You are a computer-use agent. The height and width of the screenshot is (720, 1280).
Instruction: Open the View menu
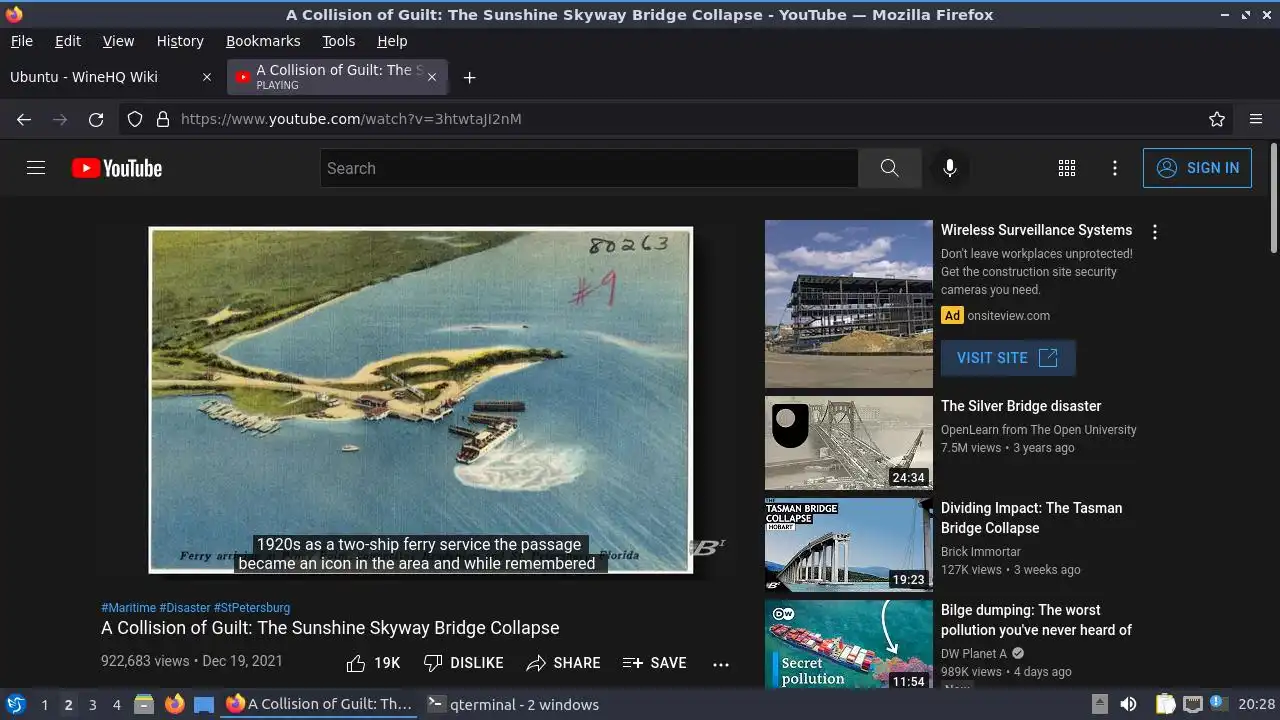(x=118, y=41)
